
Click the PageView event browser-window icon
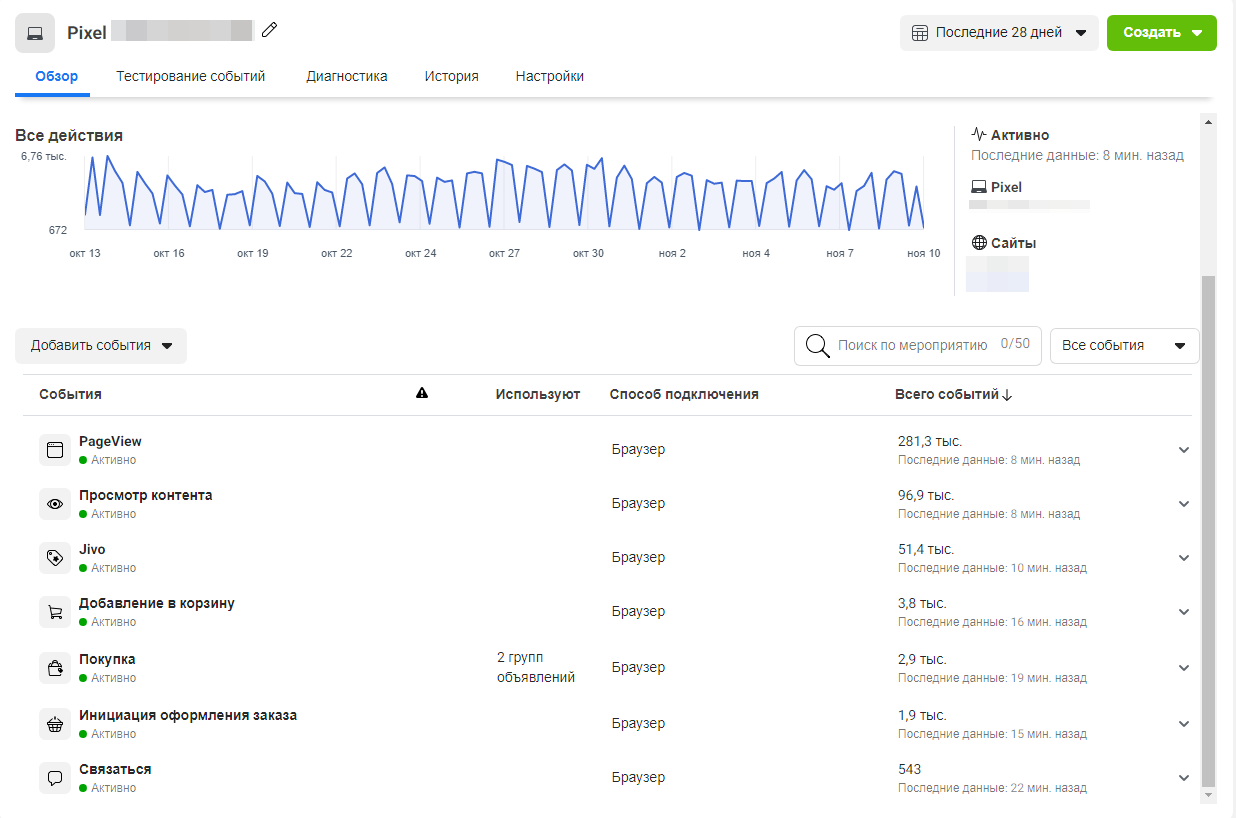tap(55, 450)
